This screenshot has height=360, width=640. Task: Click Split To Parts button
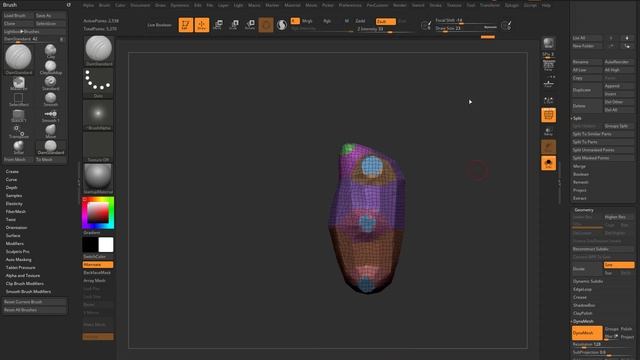[x=602, y=142]
